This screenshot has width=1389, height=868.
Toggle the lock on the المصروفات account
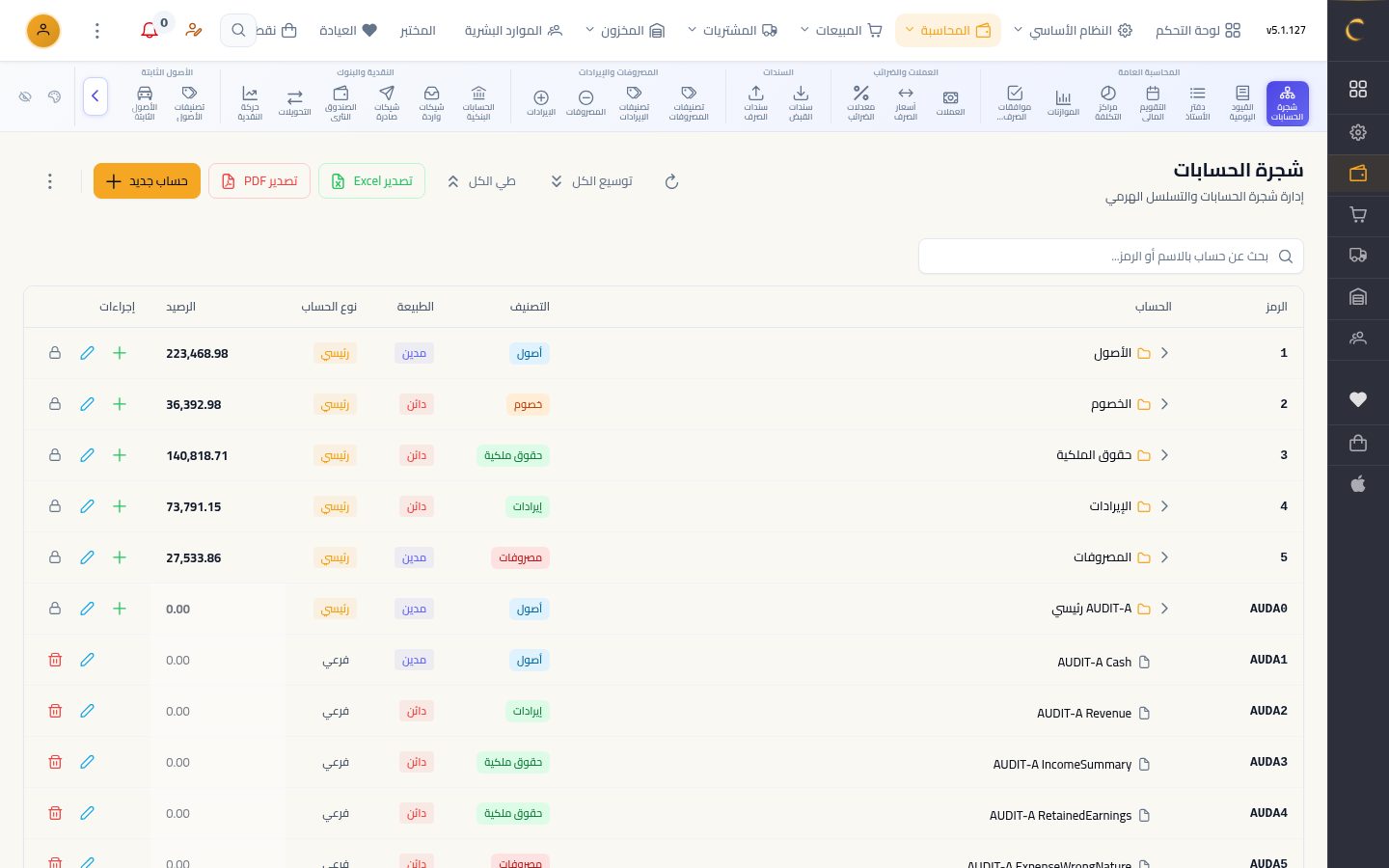[x=55, y=557]
